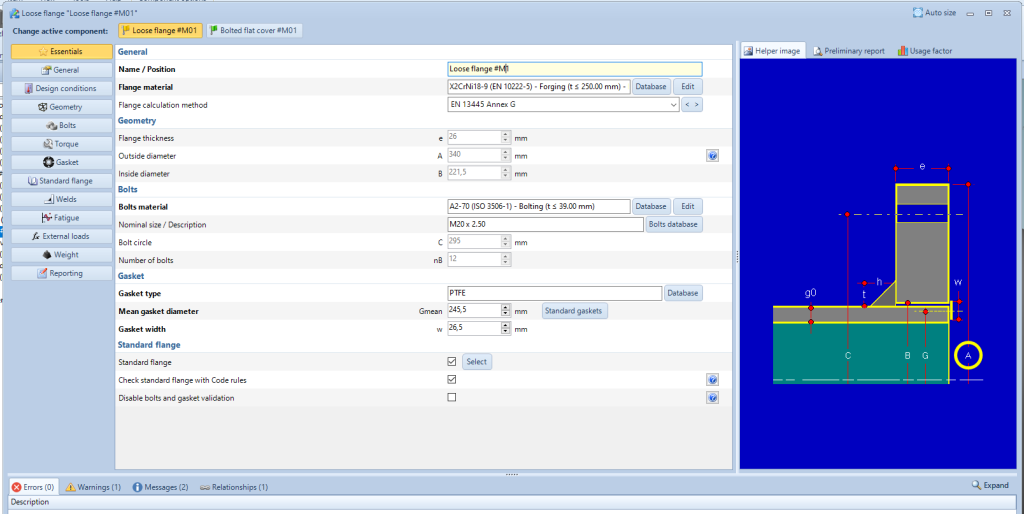1024x514 pixels.
Task: Click help icon for Check standard flange rule
Action: coord(713,380)
